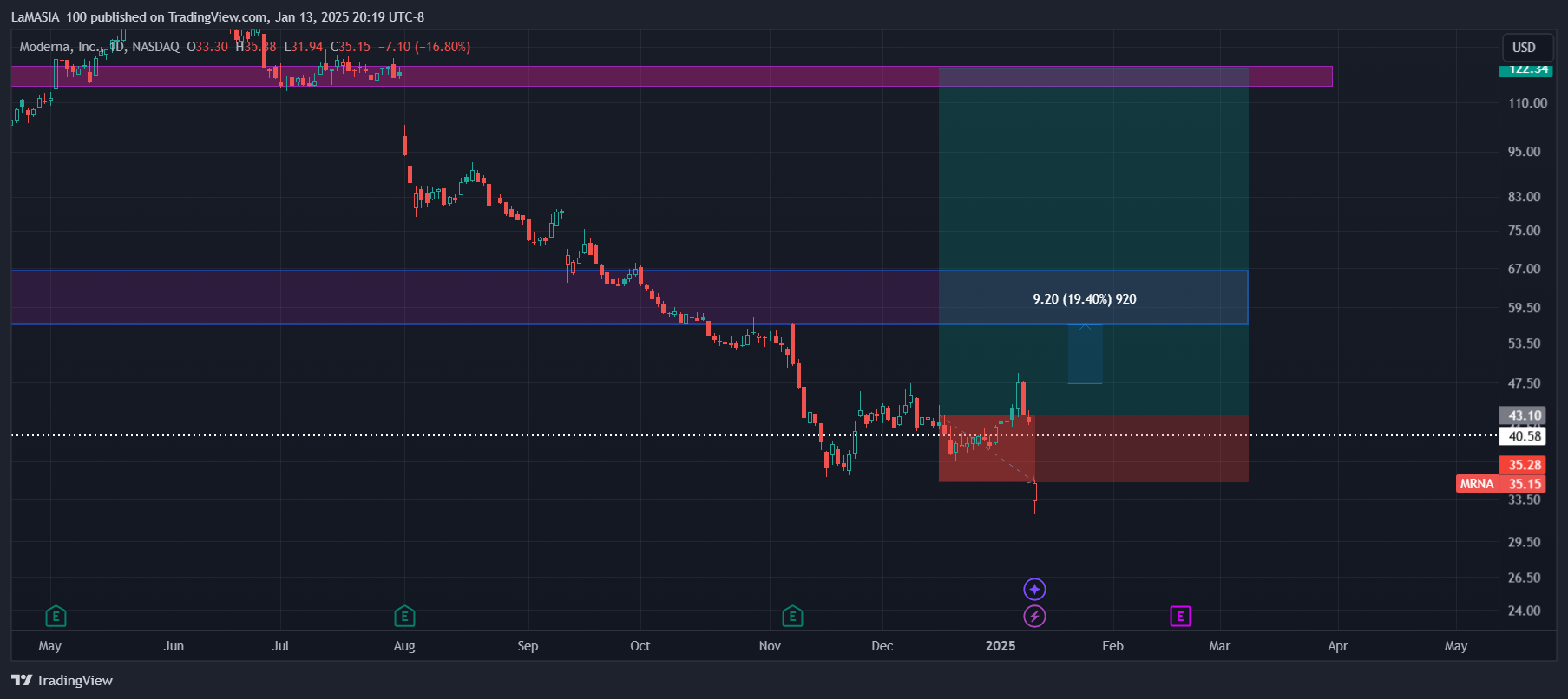This screenshot has width=1568, height=699.
Task: Click the 83.00 price axis label
Action: 1525,197
